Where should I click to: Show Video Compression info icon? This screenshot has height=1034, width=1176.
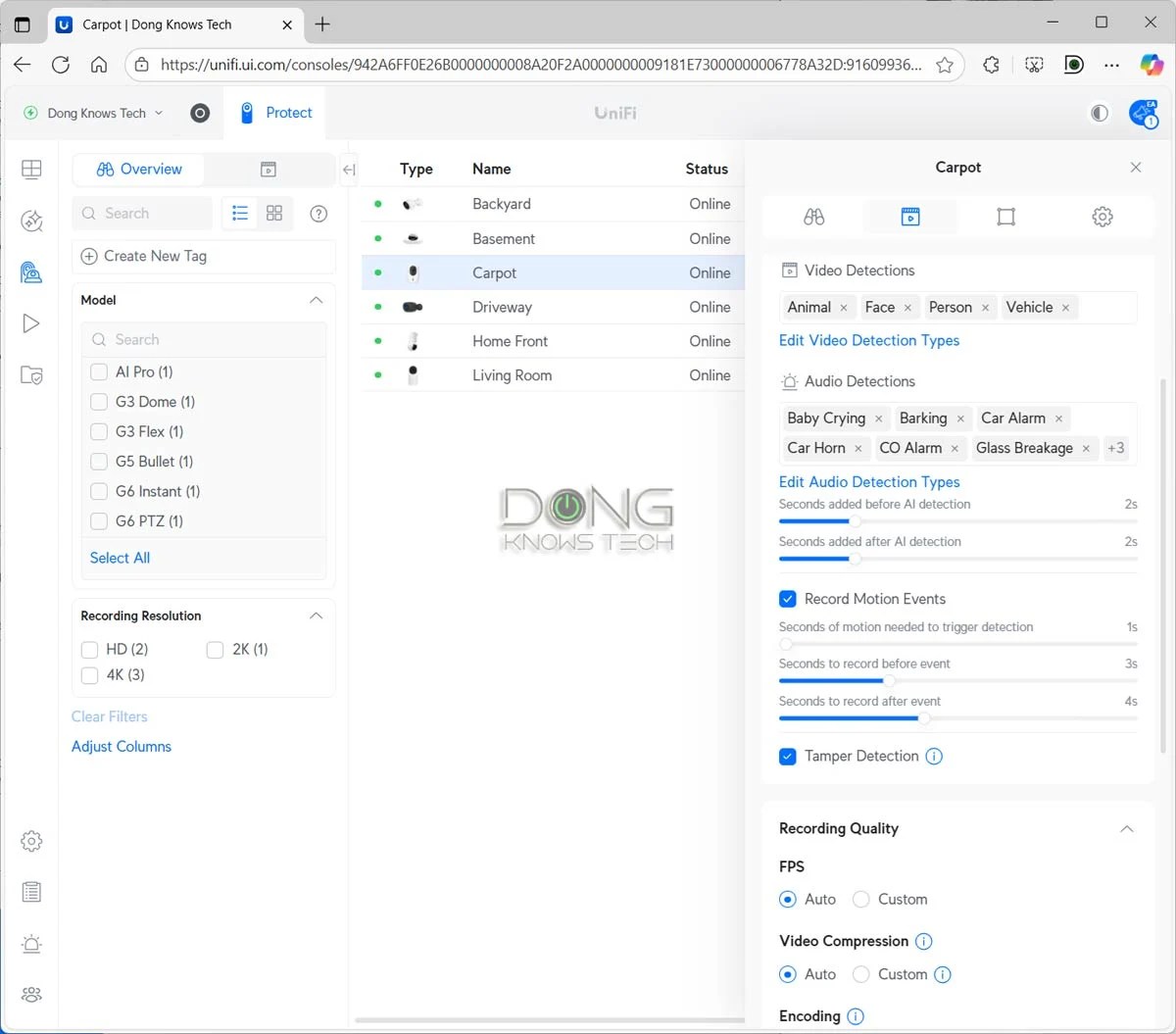point(923,941)
